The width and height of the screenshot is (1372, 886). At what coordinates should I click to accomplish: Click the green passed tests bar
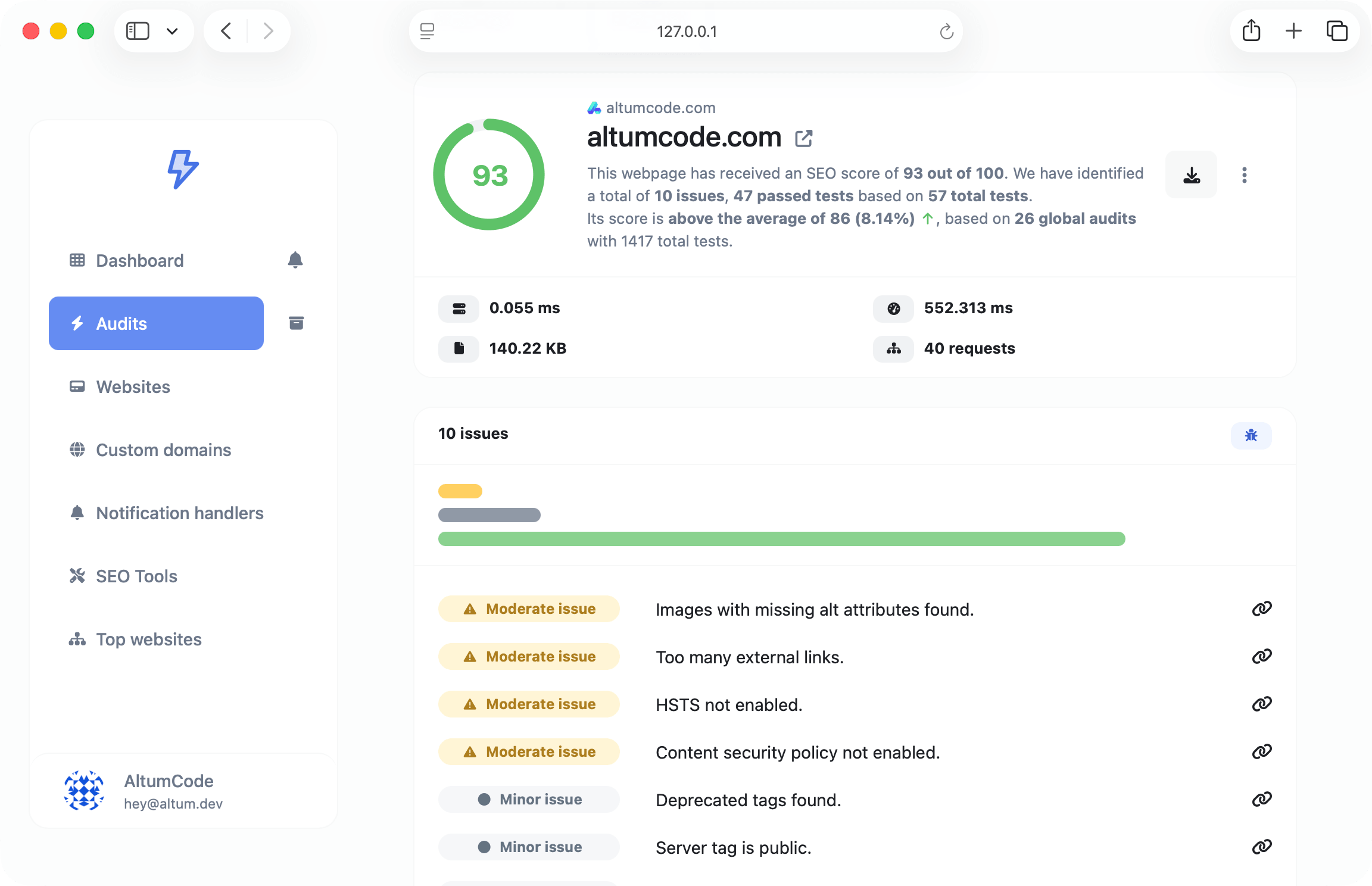(x=782, y=539)
